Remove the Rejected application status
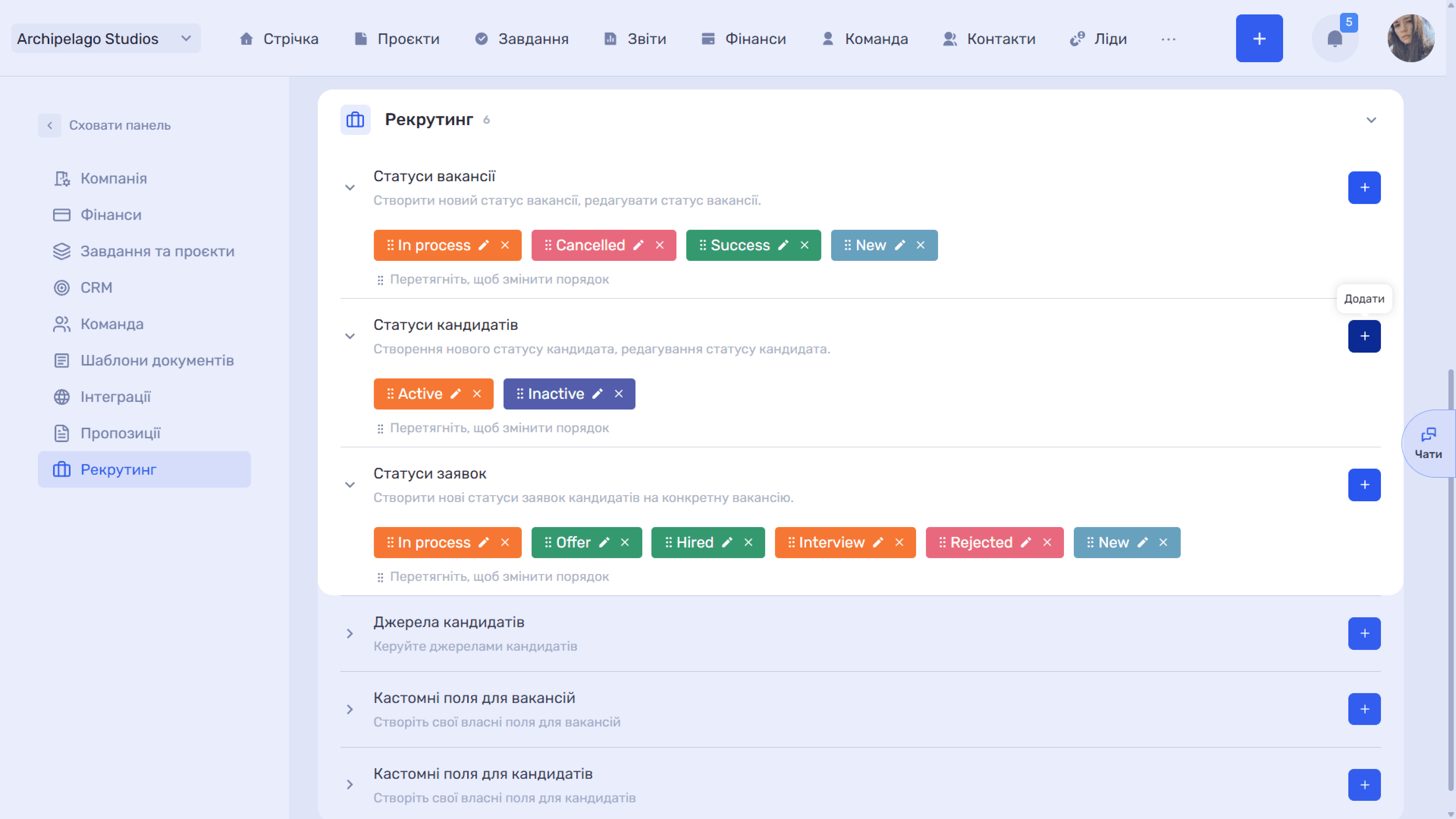 coord(1047,543)
